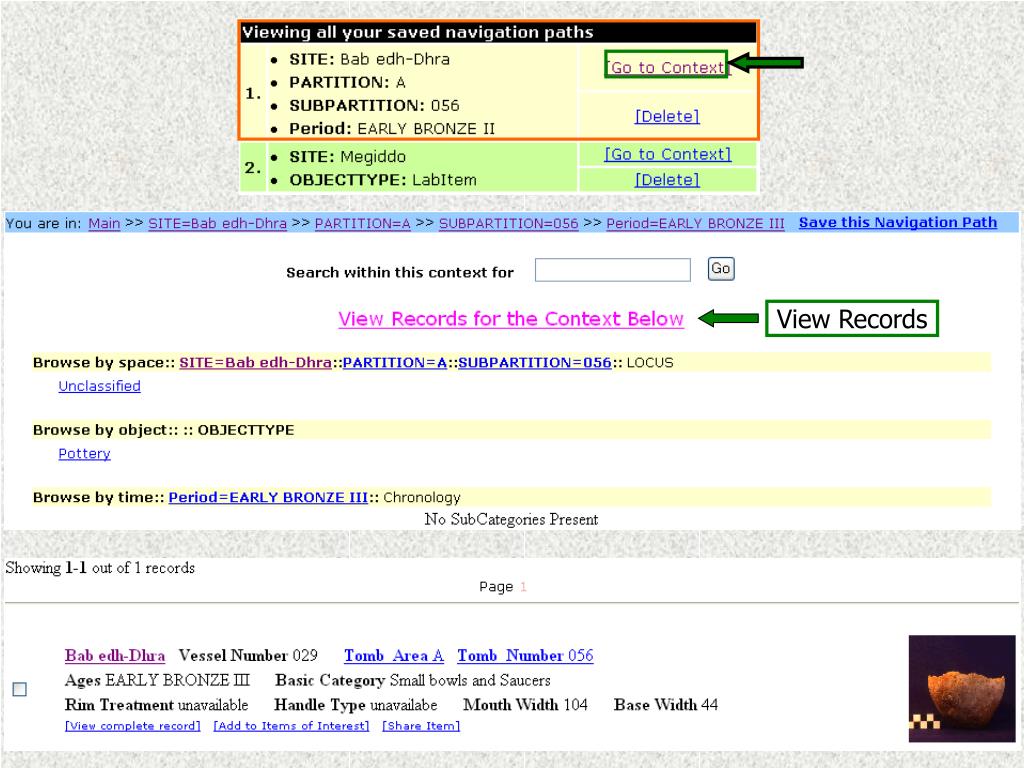Browse by object type Pottery
The image size is (1024, 768).
[84, 453]
